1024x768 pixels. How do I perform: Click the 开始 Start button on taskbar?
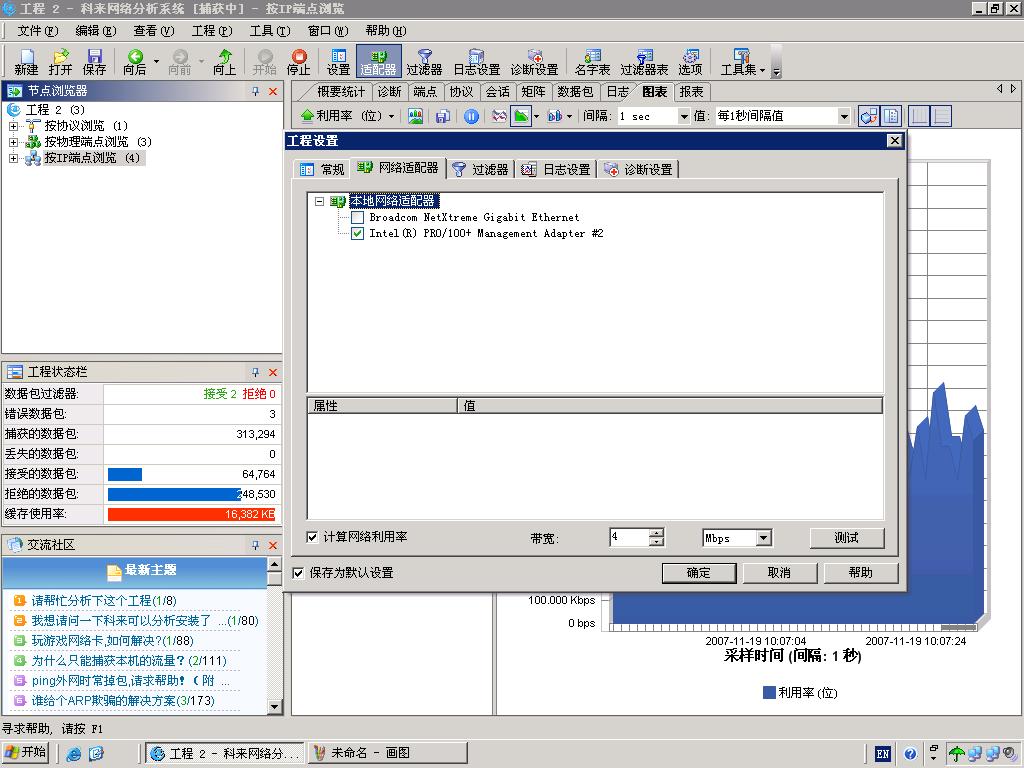26,753
